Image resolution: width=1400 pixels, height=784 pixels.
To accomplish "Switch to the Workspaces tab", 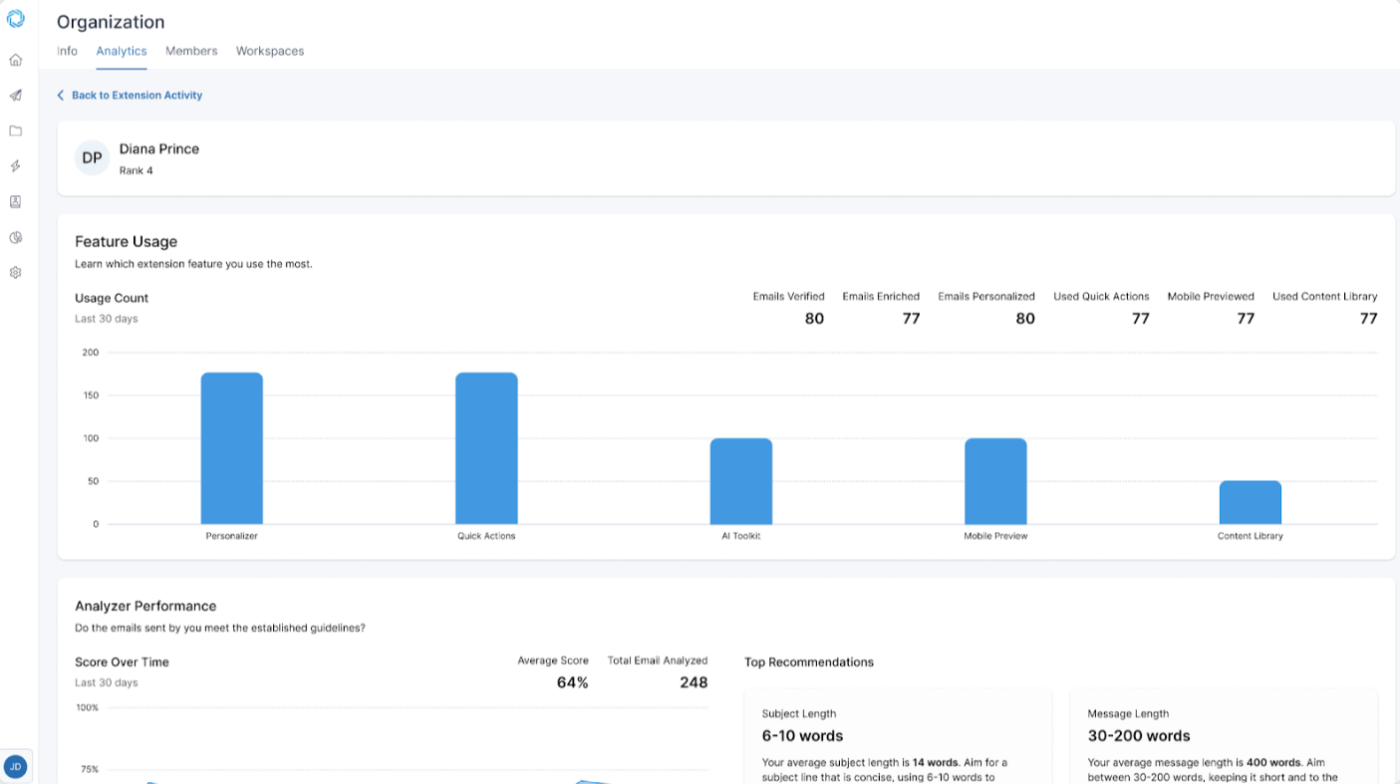I will [x=270, y=51].
